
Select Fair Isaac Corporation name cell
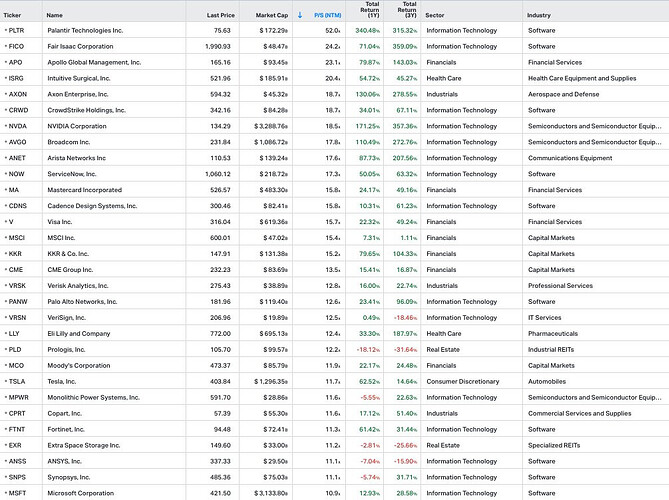(80, 47)
